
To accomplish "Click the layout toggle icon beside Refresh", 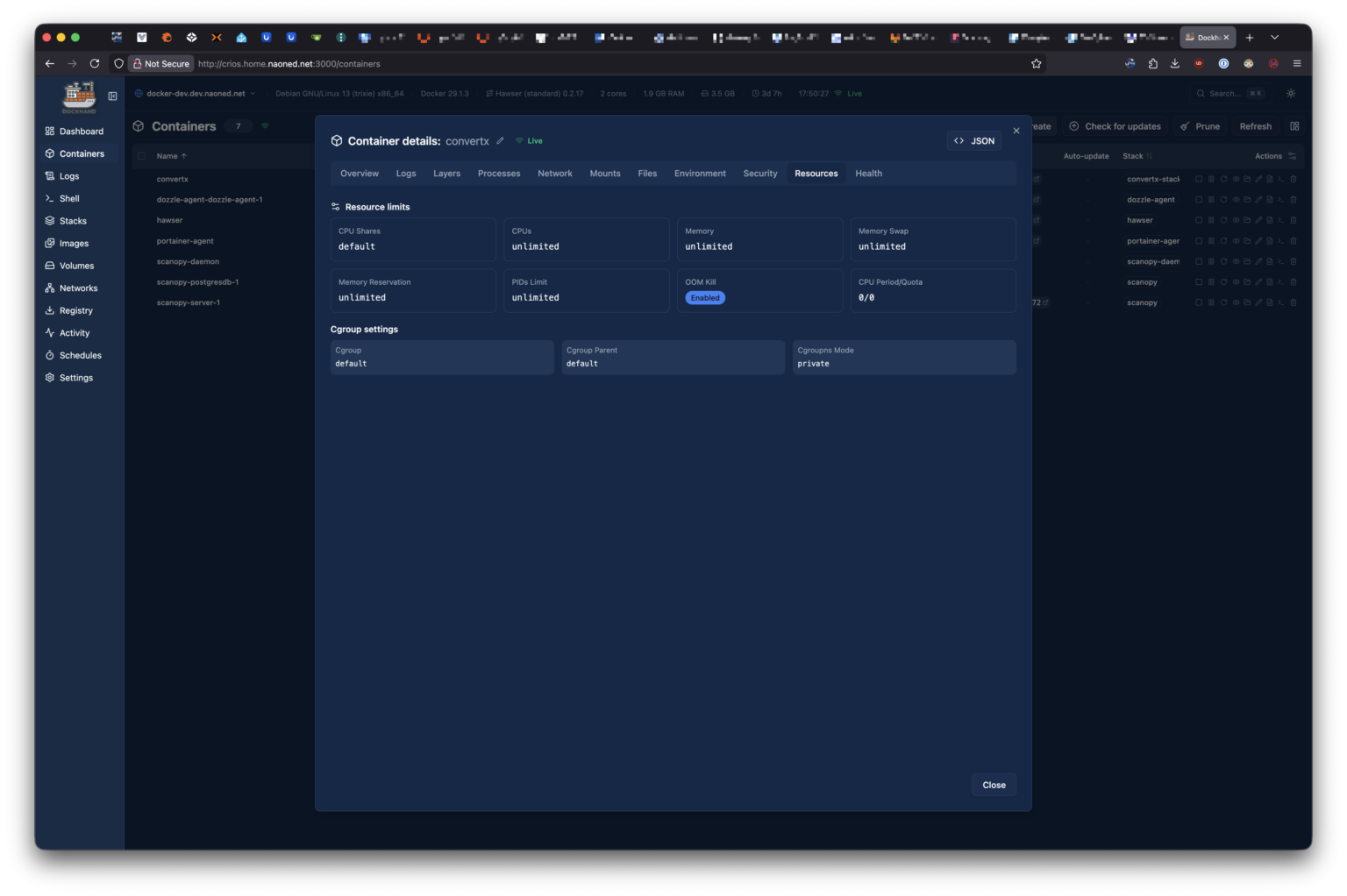I will click(1294, 126).
